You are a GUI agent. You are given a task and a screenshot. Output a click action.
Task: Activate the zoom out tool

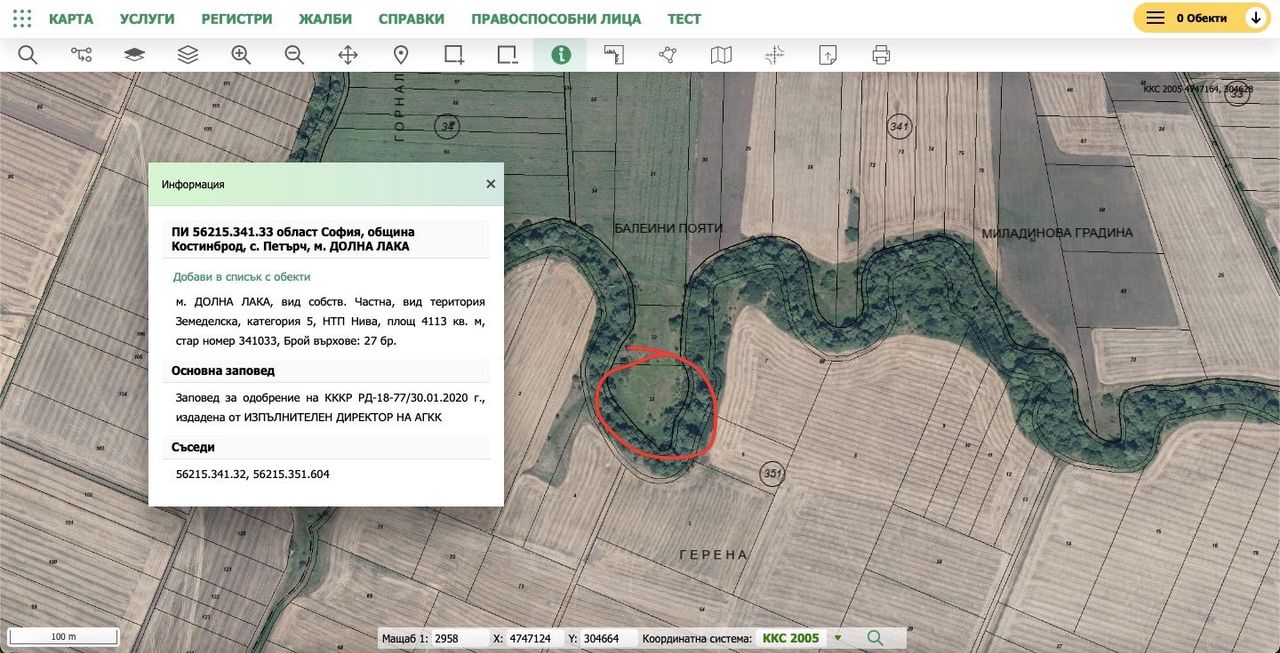294,55
